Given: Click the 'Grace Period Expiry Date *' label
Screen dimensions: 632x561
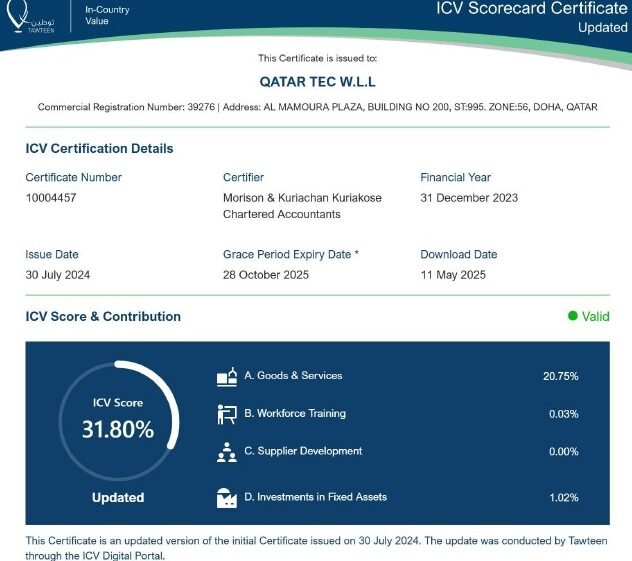Looking at the screenshot, I should click(x=291, y=254).
